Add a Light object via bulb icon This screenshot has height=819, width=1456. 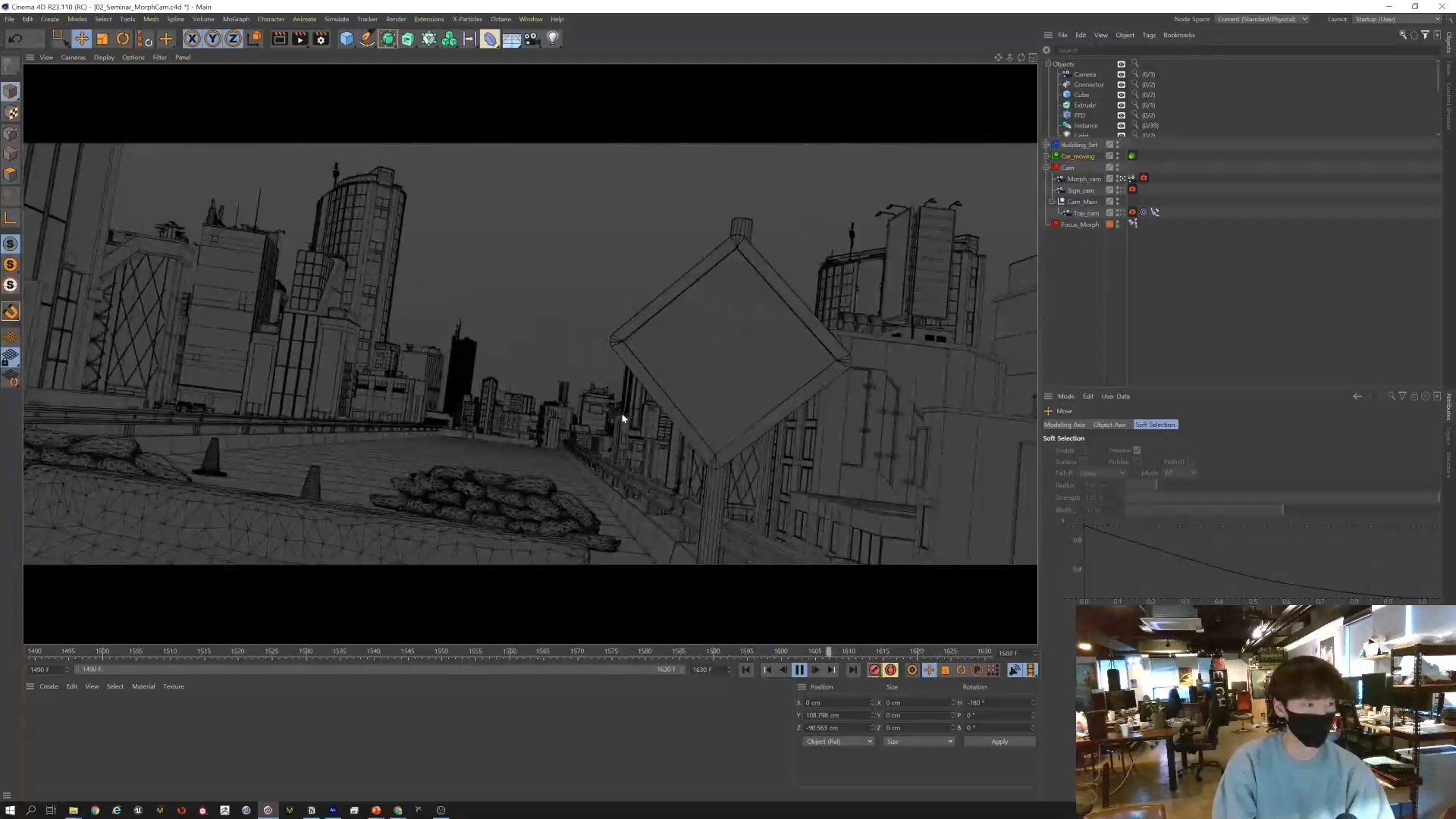click(553, 39)
